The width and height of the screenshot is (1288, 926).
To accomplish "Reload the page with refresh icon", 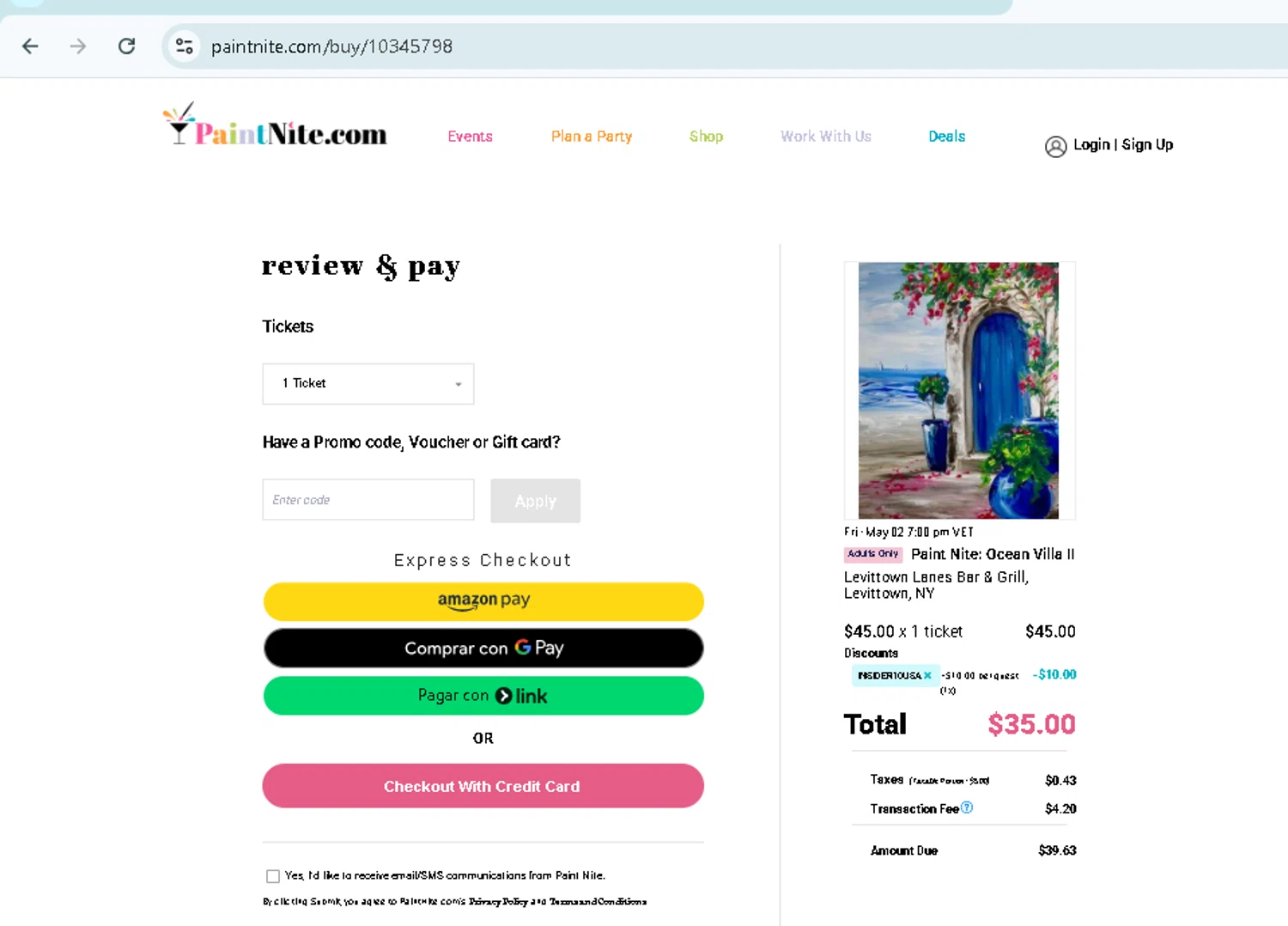I will coord(126,46).
